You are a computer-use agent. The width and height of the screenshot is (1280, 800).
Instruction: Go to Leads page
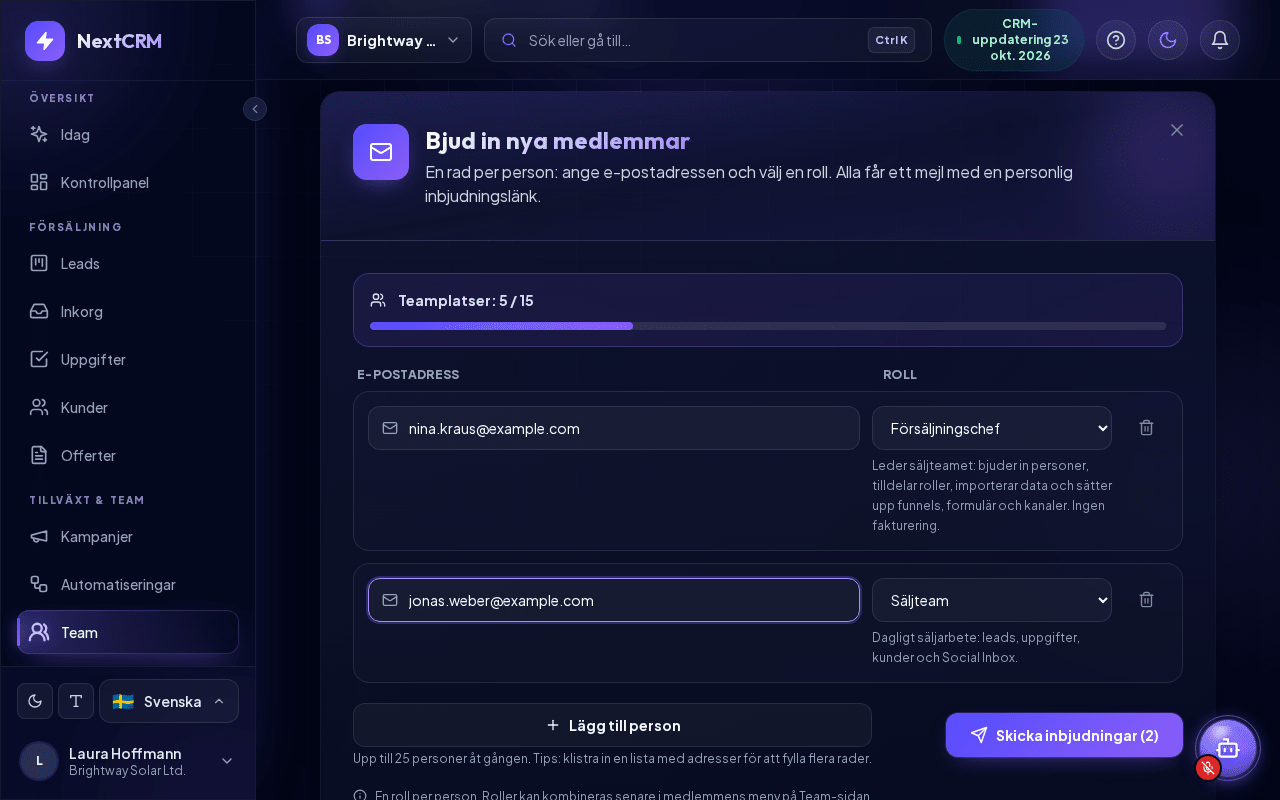click(128, 263)
